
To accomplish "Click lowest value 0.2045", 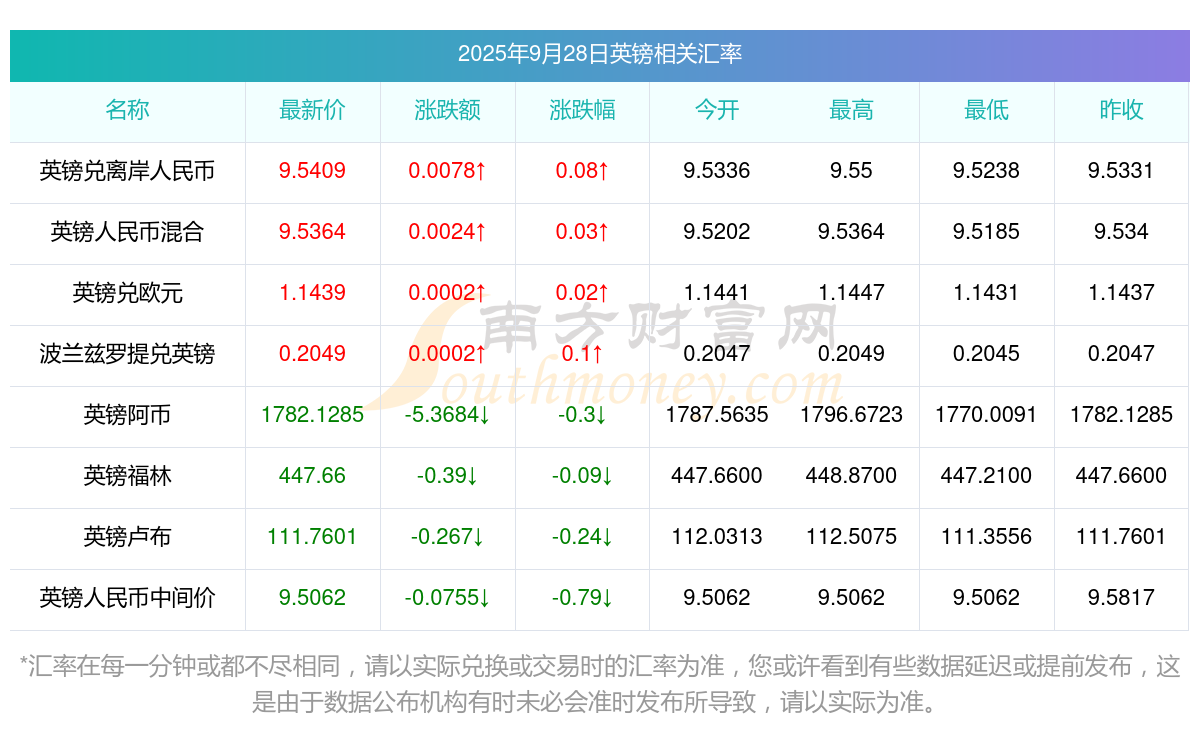I will tap(986, 354).
